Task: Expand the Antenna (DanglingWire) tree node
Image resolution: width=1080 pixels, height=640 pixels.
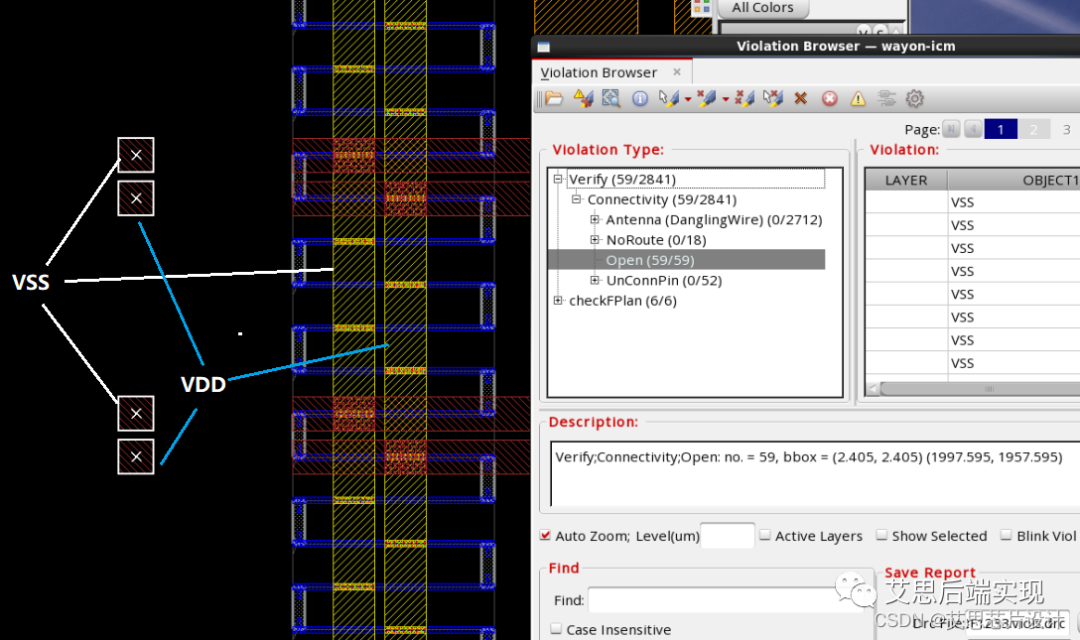Action: [595, 220]
